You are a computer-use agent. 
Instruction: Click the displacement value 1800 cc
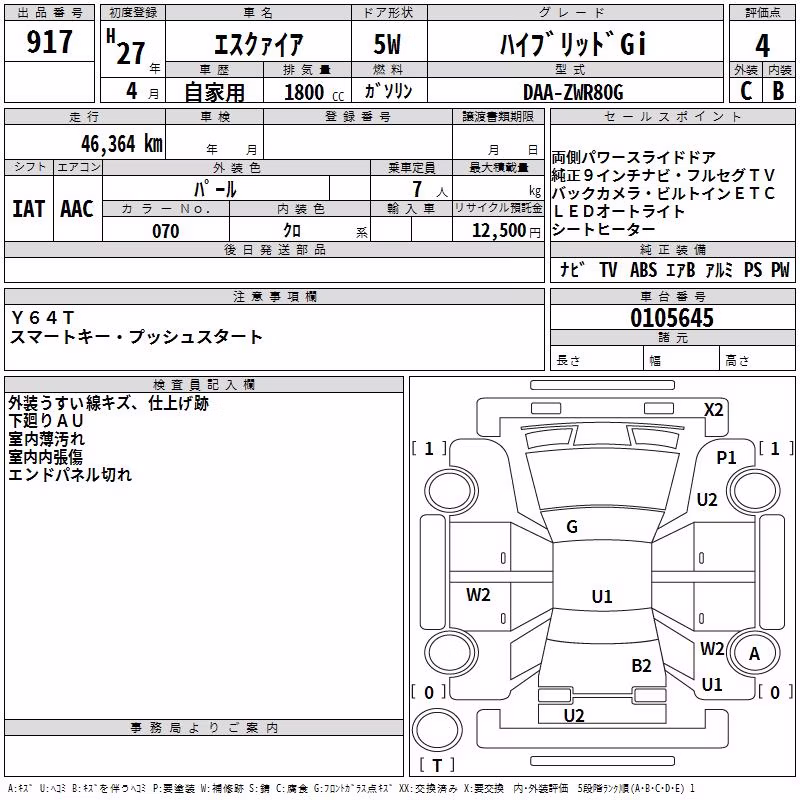pos(314,92)
